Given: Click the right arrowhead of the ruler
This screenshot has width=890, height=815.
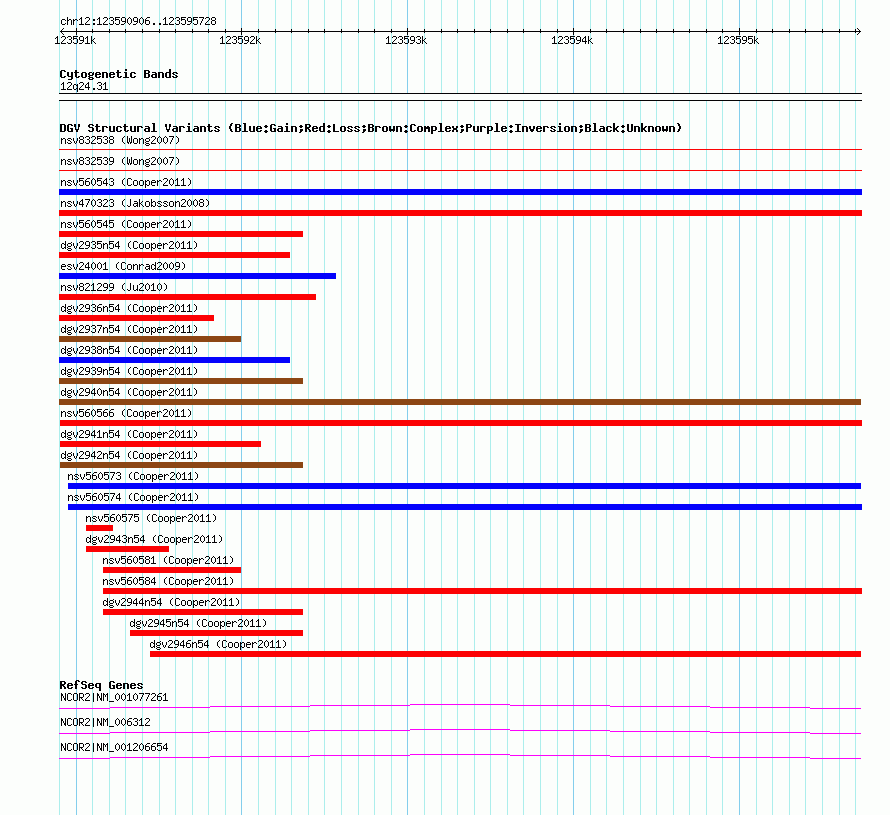Looking at the screenshot, I should pyautogui.click(x=858, y=31).
